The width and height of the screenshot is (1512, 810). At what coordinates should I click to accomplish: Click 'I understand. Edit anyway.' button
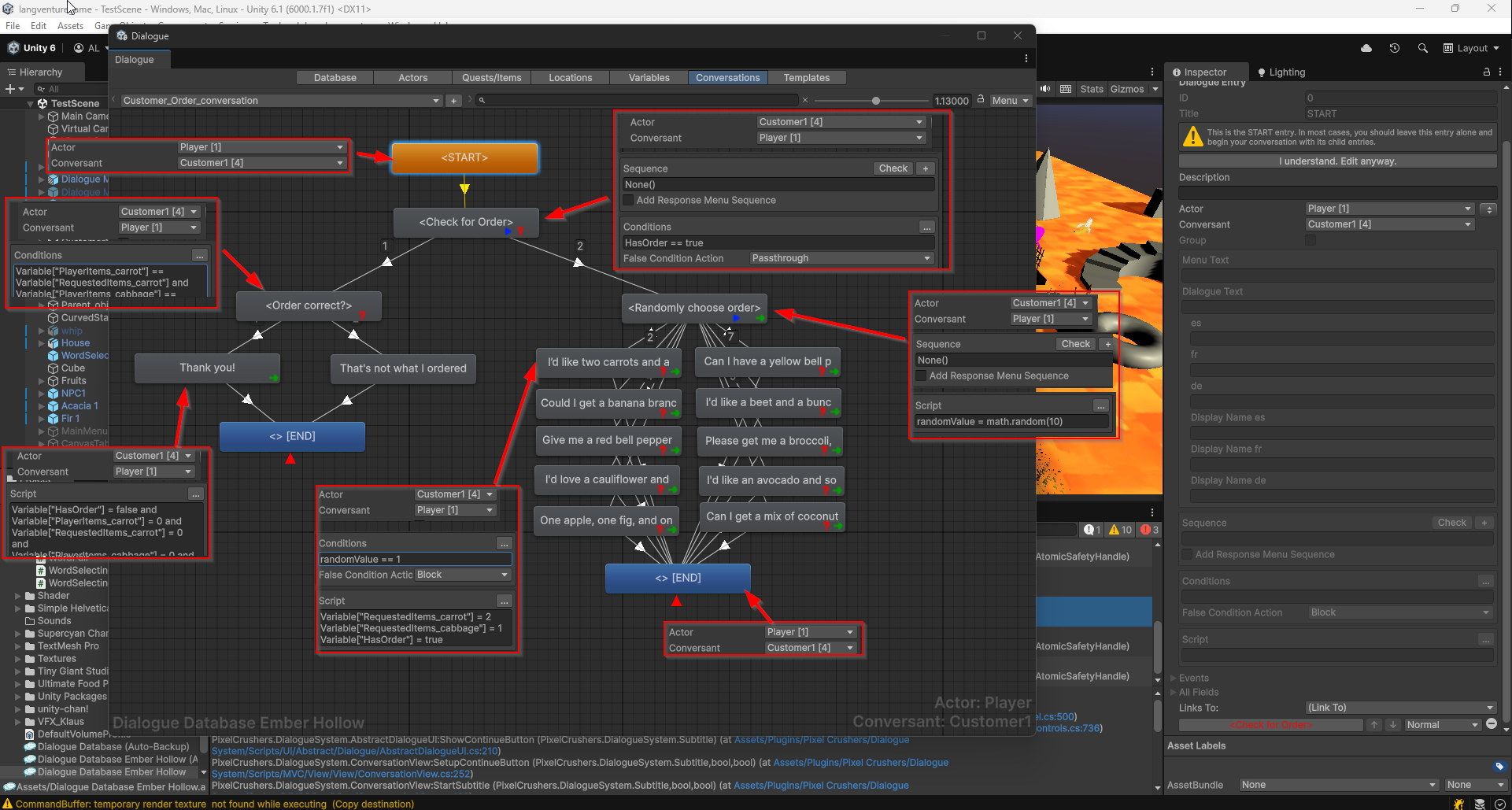[1337, 161]
